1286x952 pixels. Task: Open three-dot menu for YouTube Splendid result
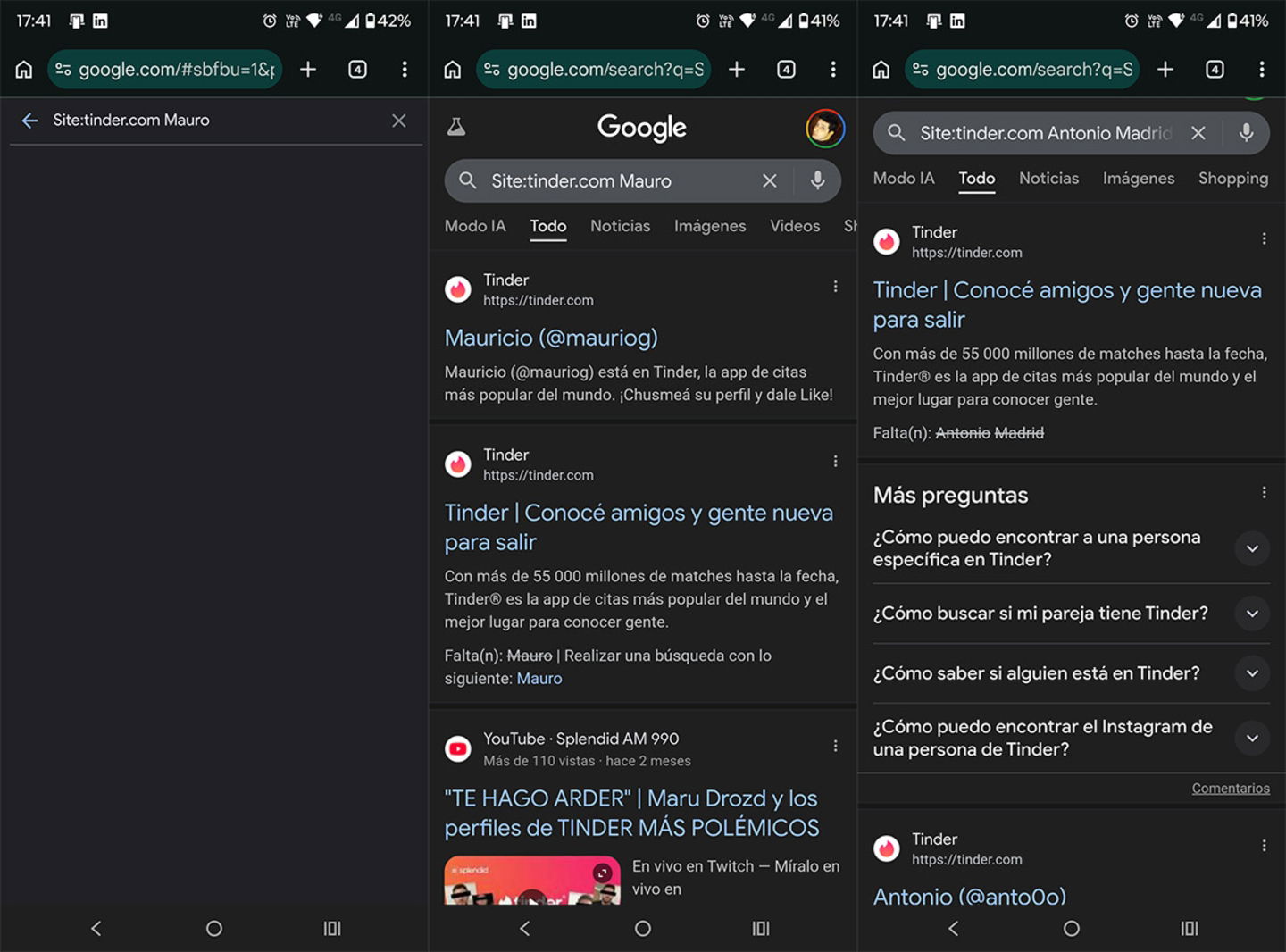(835, 746)
